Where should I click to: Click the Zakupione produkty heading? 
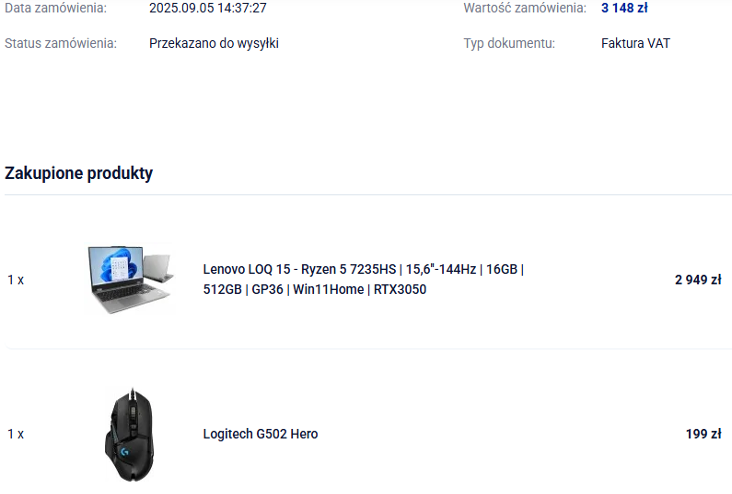[x=78, y=173]
